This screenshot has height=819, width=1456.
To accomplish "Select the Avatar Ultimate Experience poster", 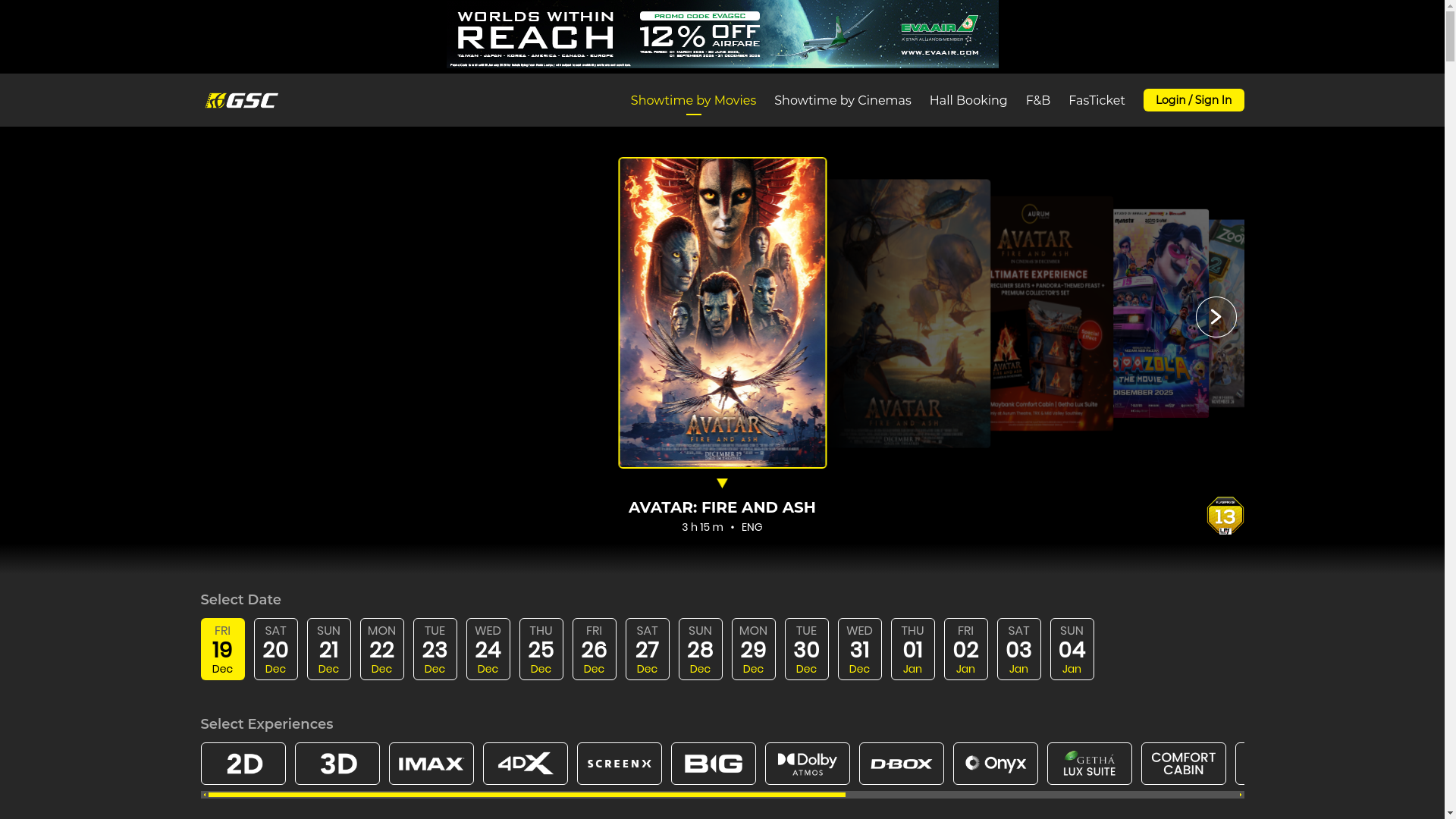I will point(1052,313).
